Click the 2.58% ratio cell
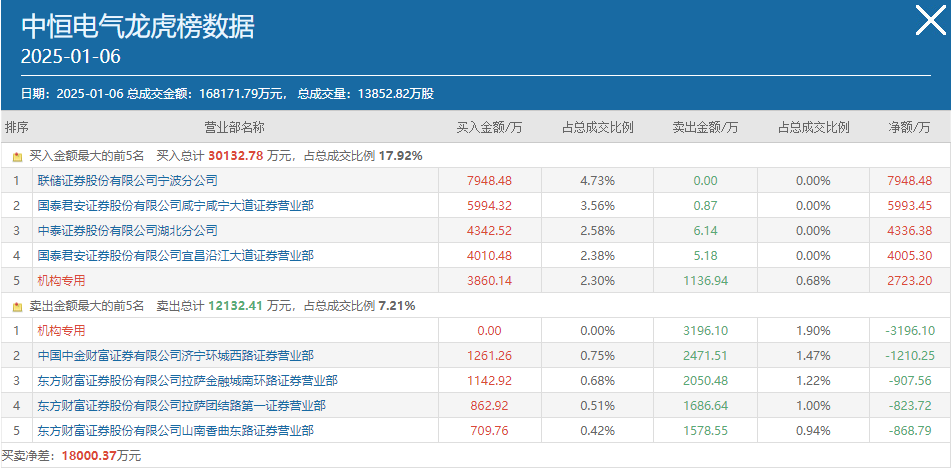Viewport: 951px width, 471px height. point(597,231)
